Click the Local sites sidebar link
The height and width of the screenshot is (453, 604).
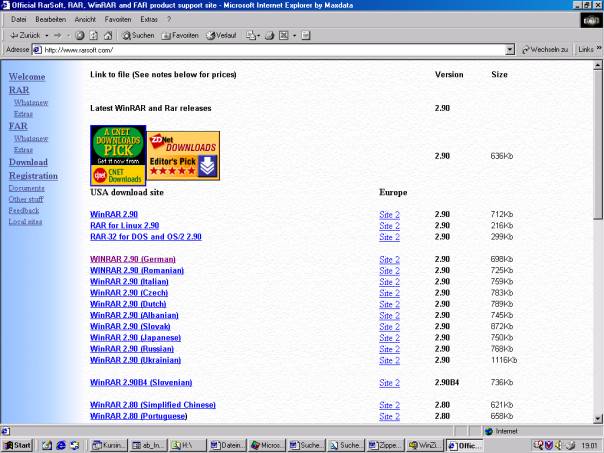(25, 221)
